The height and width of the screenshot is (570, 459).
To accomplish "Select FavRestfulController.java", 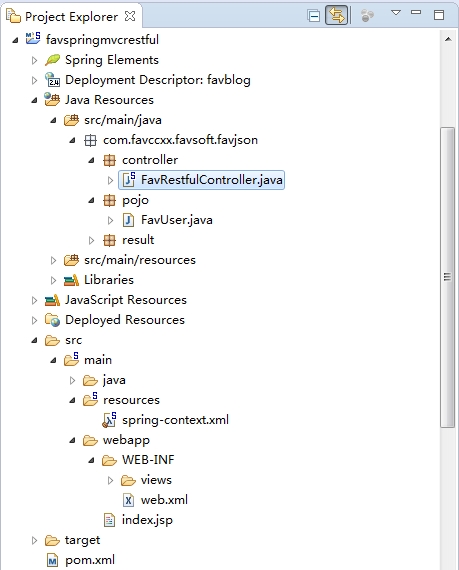I will 201,180.
